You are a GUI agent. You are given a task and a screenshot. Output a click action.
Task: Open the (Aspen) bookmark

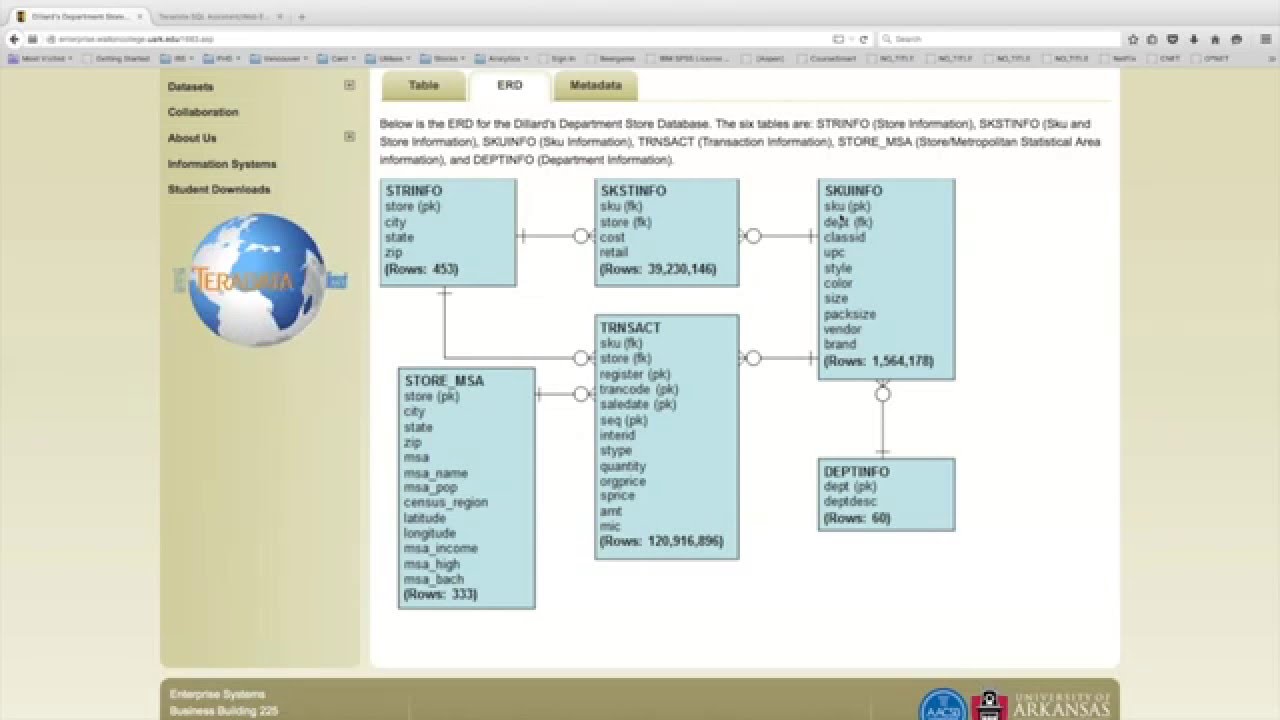point(762,59)
